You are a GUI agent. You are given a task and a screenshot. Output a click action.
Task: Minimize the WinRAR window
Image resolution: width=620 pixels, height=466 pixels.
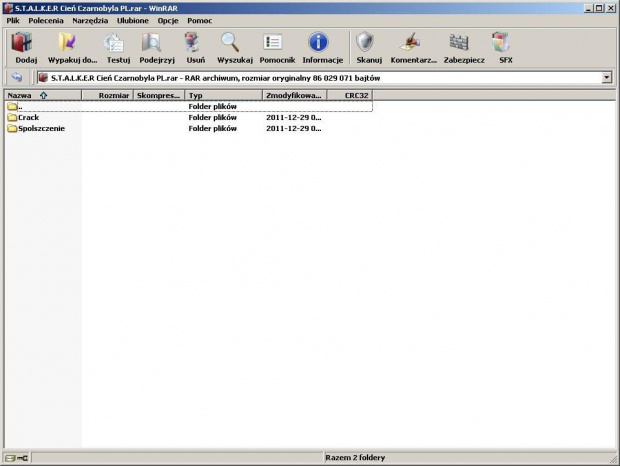tap(589, 8)
